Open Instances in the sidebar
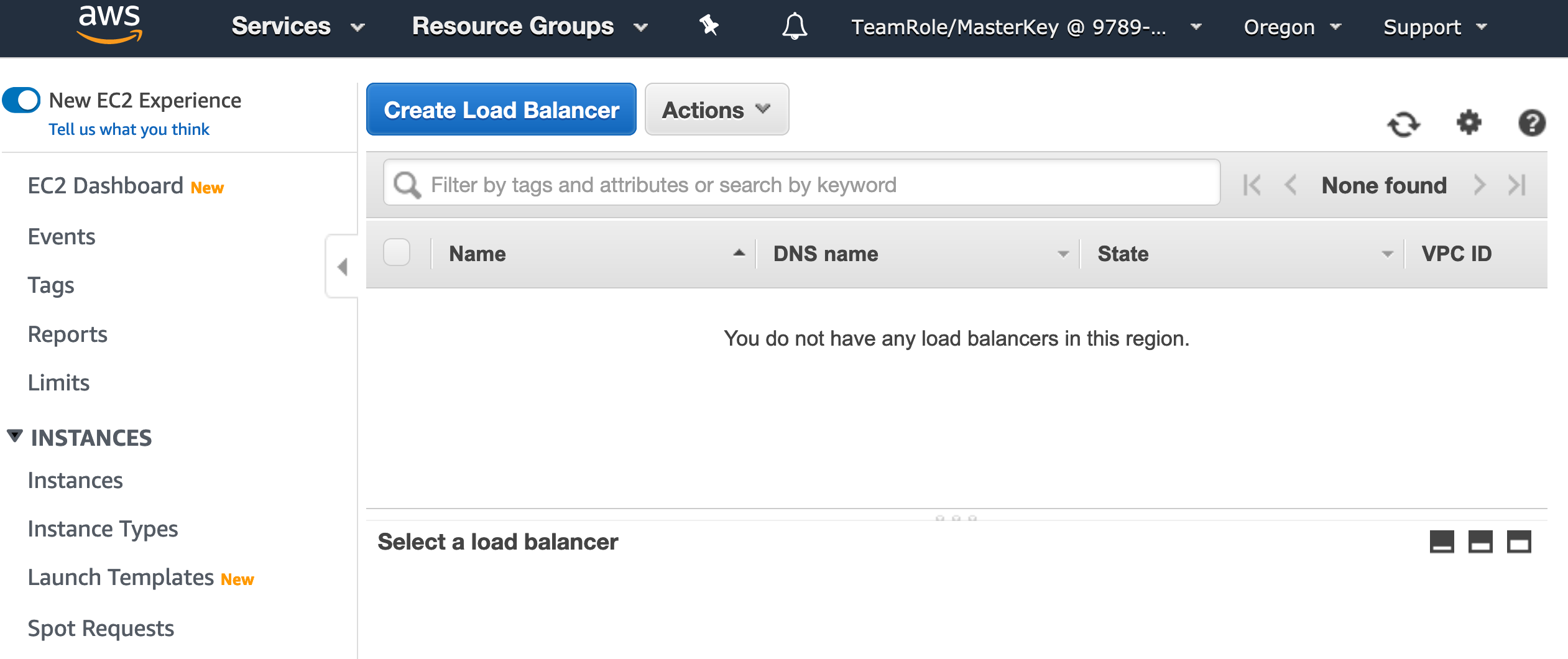Screen dimensions: 1568x659 [75, 481]
